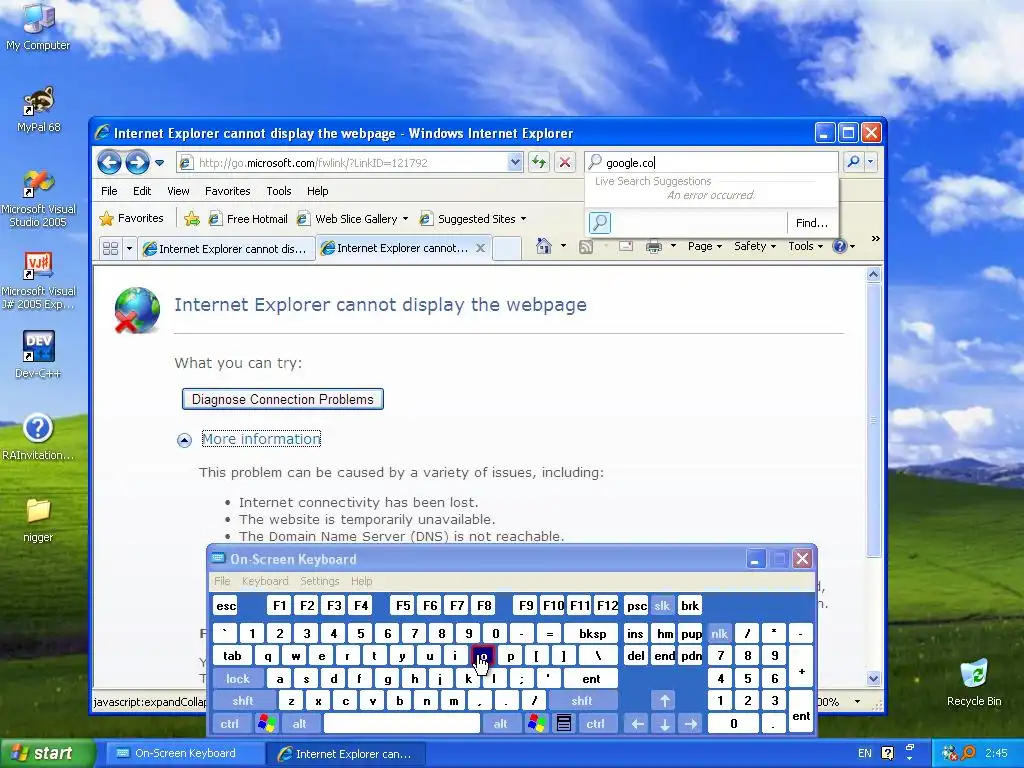Click the Search magnifier button
1024x768 pixels.
pyautogui.click(x=853, y=162)
